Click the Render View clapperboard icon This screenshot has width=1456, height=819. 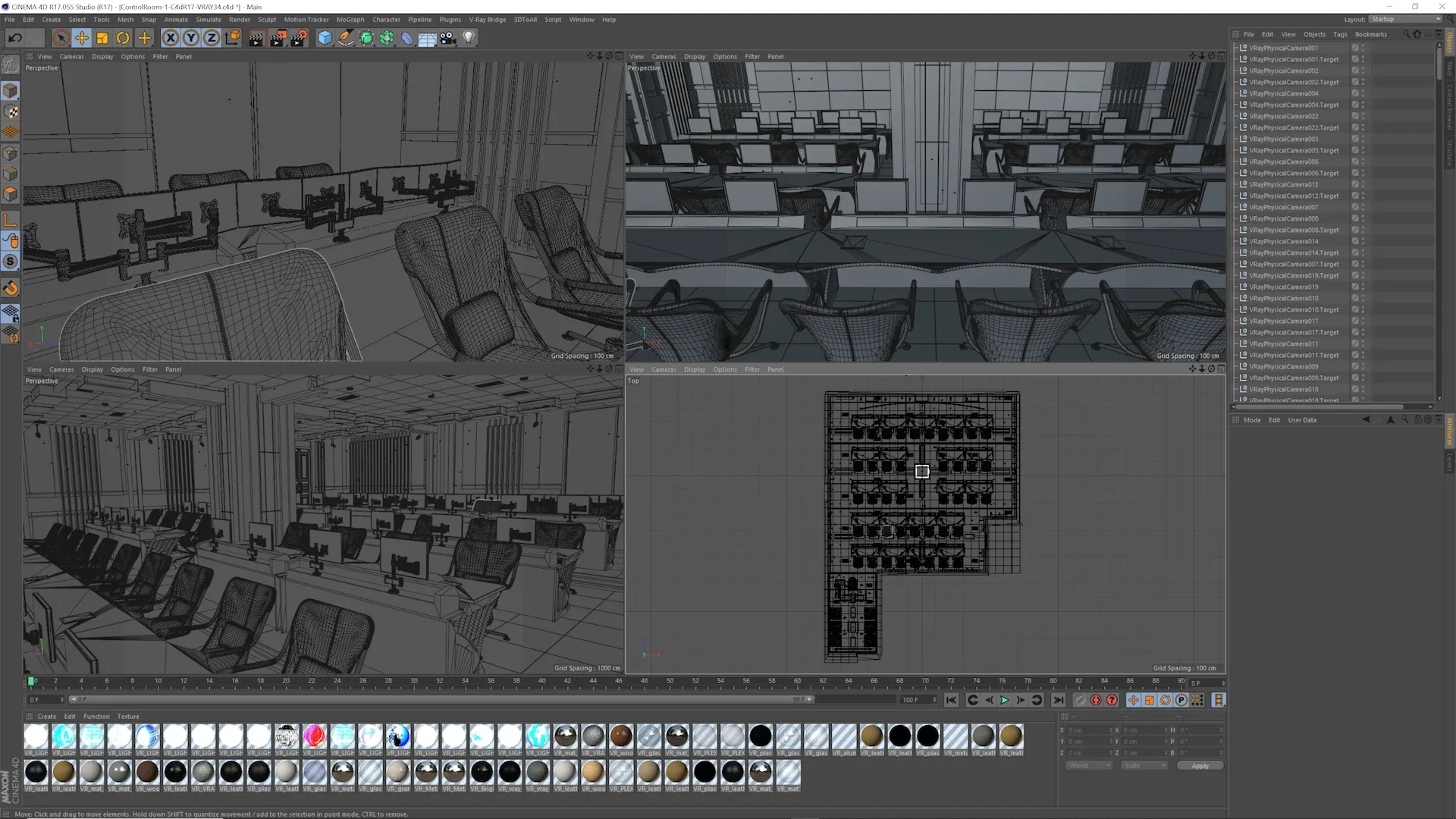click(x=256, y=38)
